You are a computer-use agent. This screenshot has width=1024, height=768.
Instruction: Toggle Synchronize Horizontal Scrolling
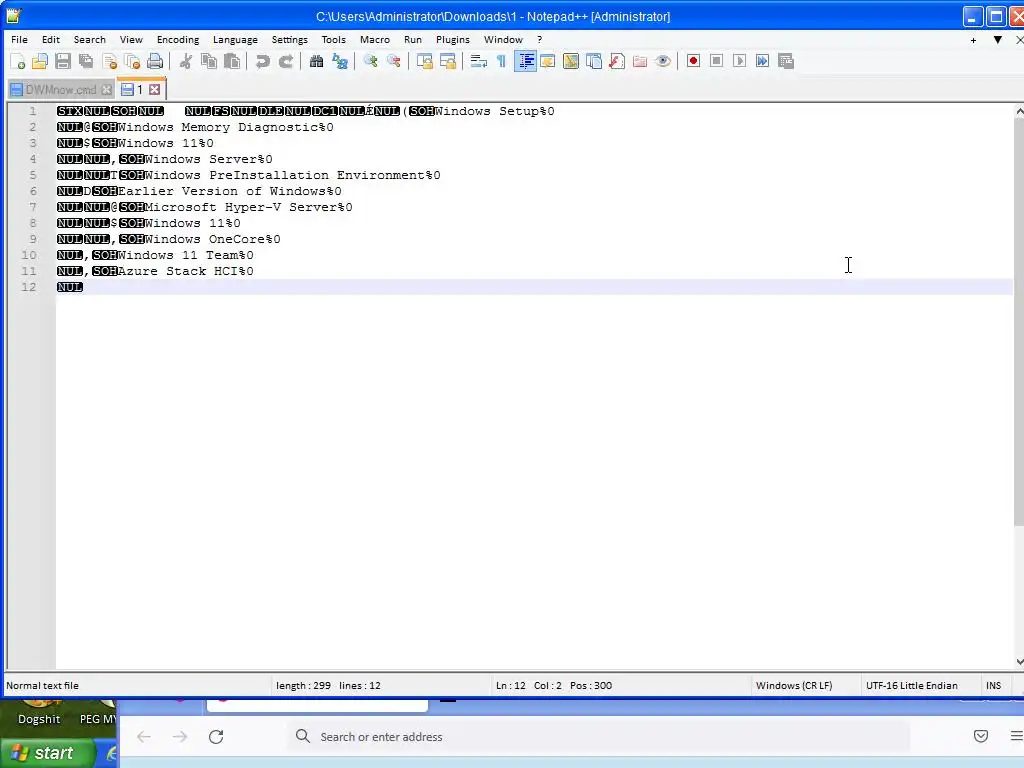click(x=448, y=61)
